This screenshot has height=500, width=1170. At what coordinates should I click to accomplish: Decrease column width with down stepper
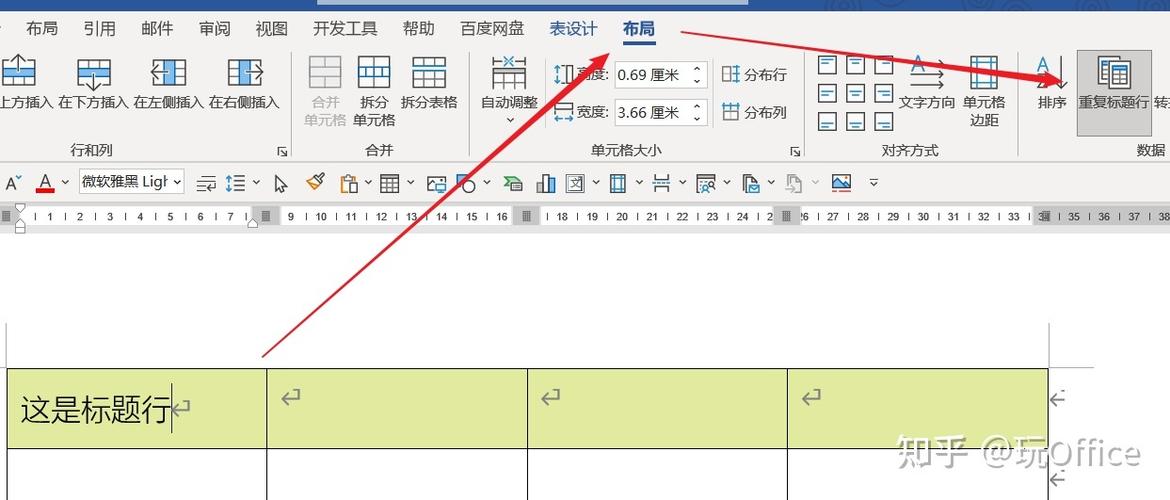click(697, 119)
